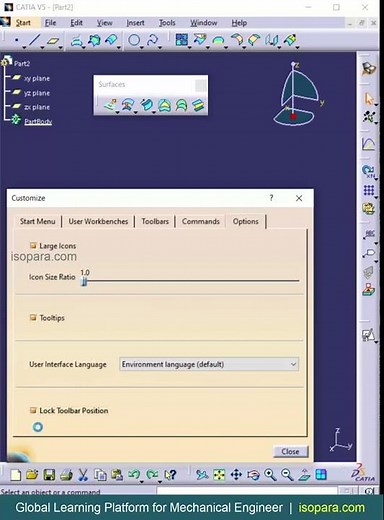The image size is (384, 520).
Task: Click the question mark help button in Customize
Action: pyautogui.click(x=271, y=198)
